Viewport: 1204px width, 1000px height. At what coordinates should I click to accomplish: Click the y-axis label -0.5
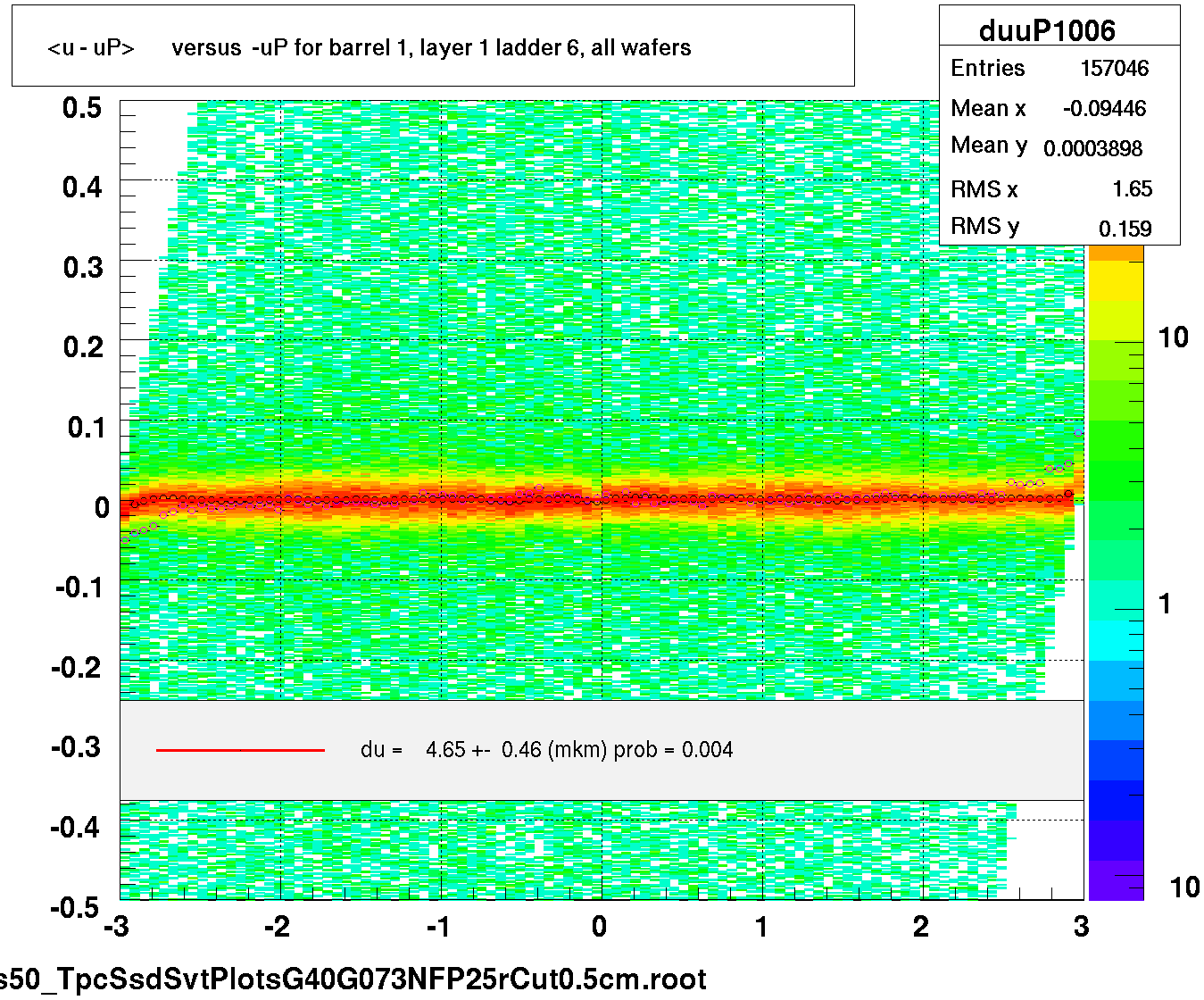[77, 908]
